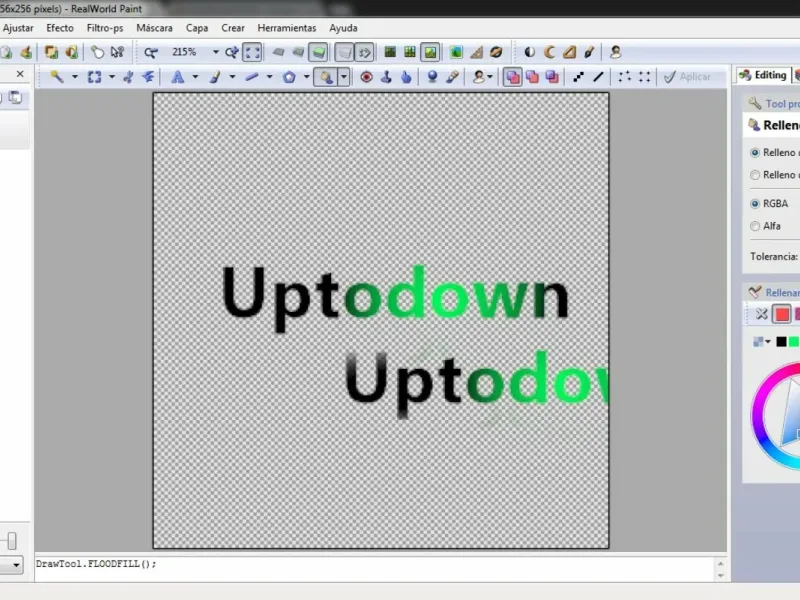Click the hand cursor icon in top toolbar
Screen dimensions: 800x600
(x=97, y=52)
